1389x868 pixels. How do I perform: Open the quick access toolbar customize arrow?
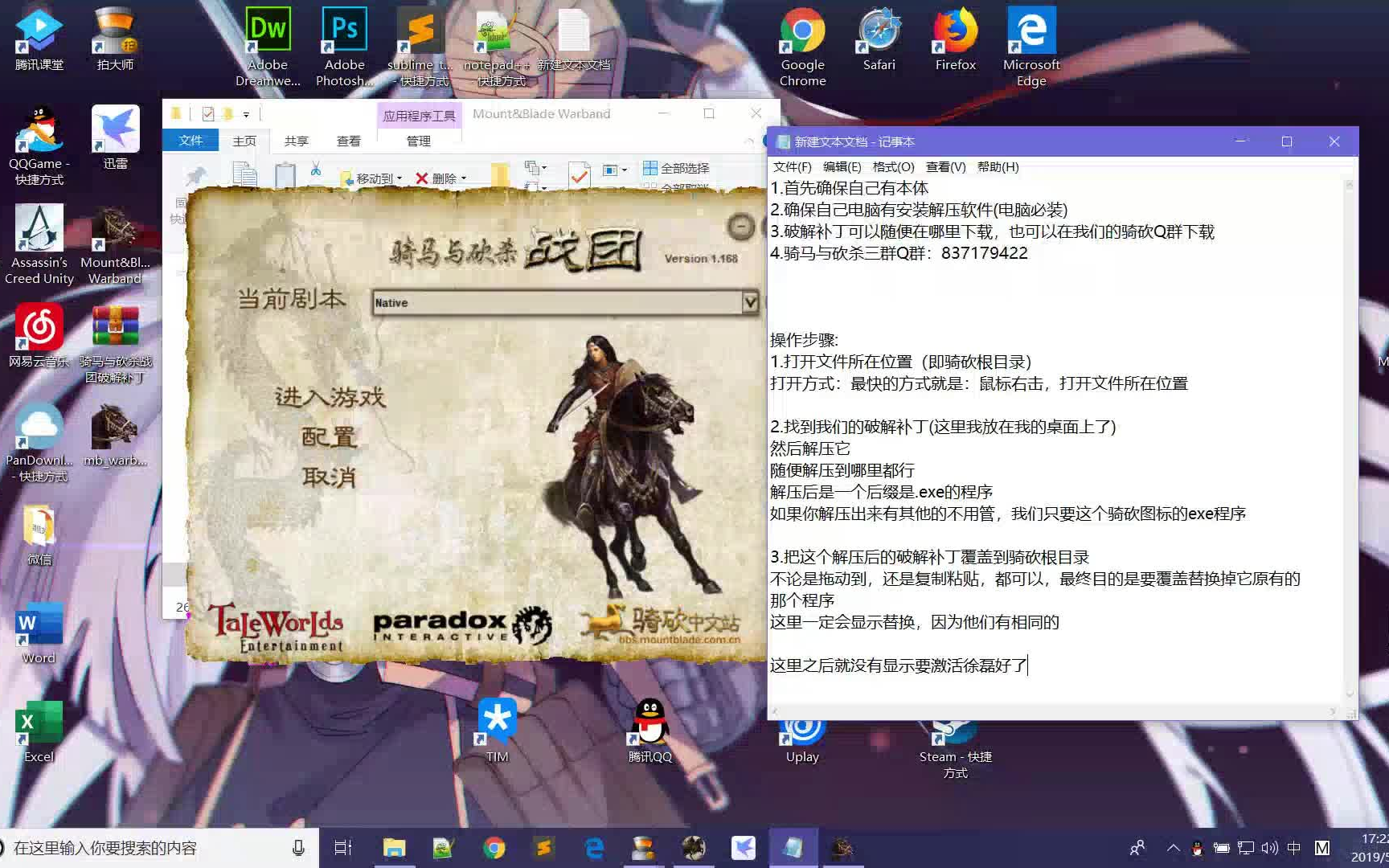(246, 114)
